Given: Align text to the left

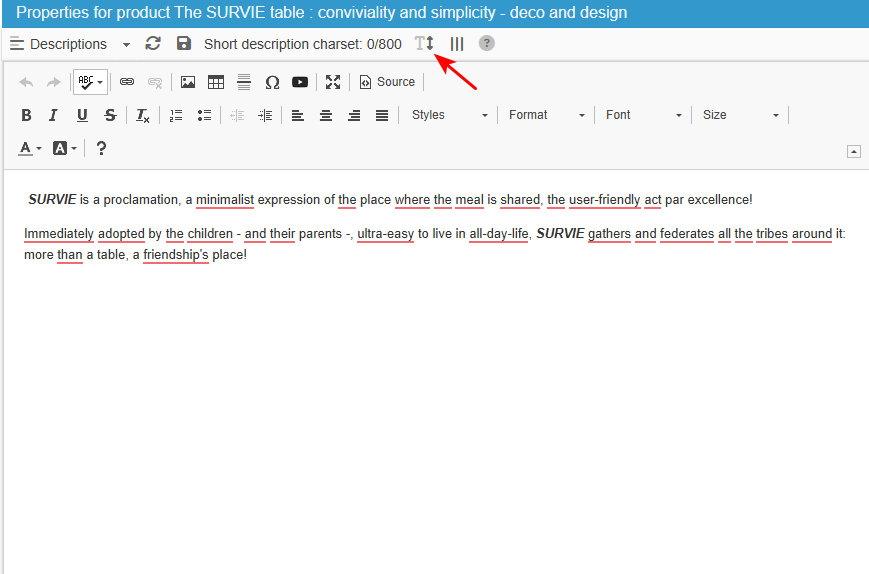Looking at the screenshot, I should [298, 115].
